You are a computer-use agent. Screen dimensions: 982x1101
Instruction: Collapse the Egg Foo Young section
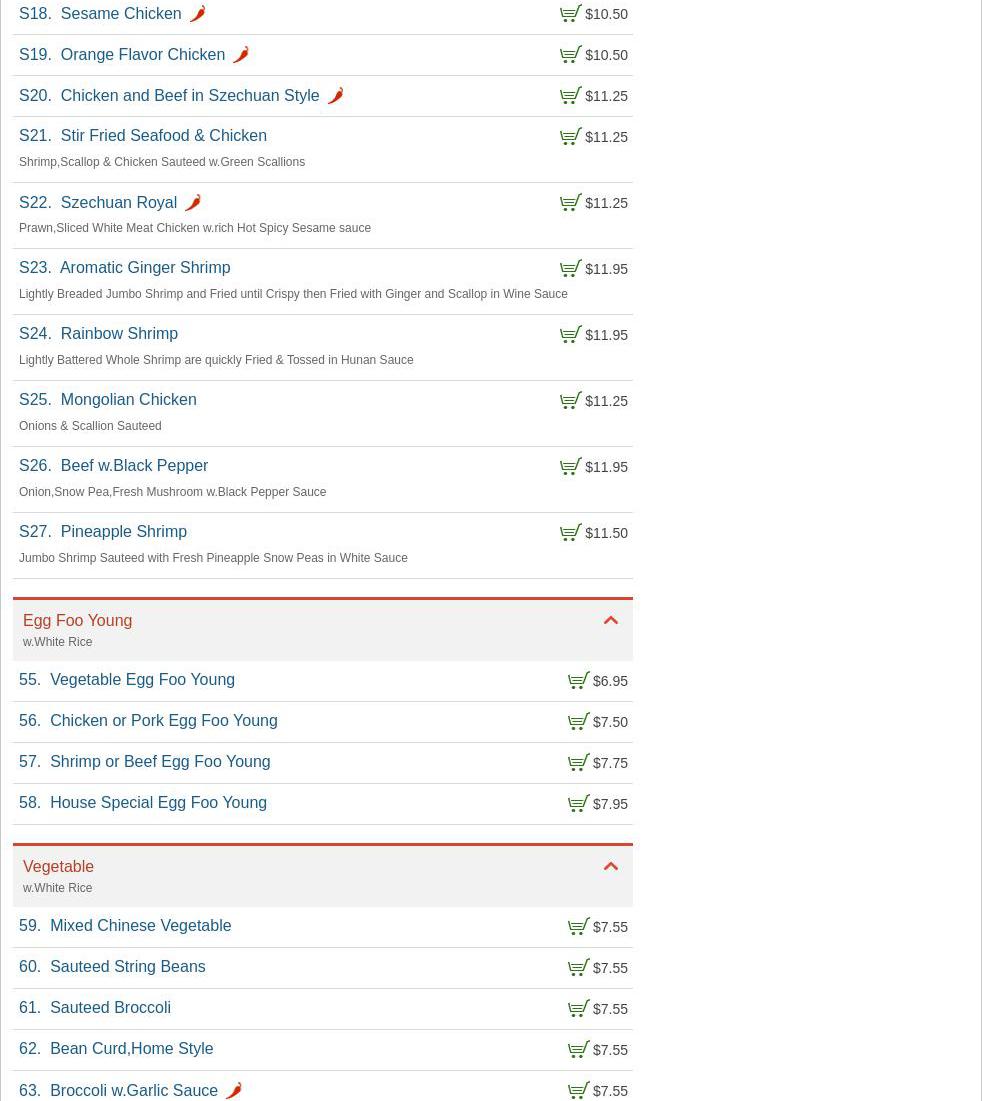(x=610, y=621)
